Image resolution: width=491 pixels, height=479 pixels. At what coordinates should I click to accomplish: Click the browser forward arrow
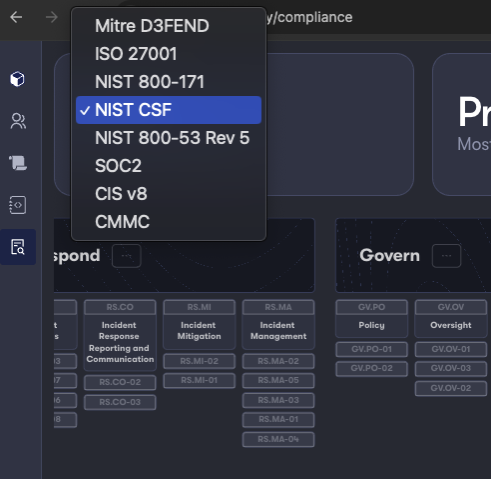(52, 17)
